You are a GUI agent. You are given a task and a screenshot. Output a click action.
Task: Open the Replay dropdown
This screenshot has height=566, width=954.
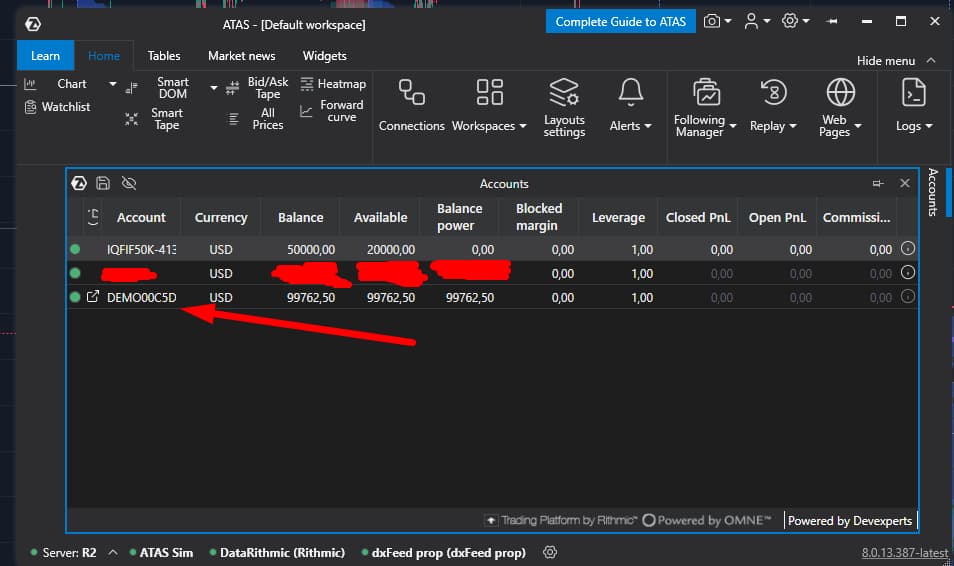click(773, 105)
